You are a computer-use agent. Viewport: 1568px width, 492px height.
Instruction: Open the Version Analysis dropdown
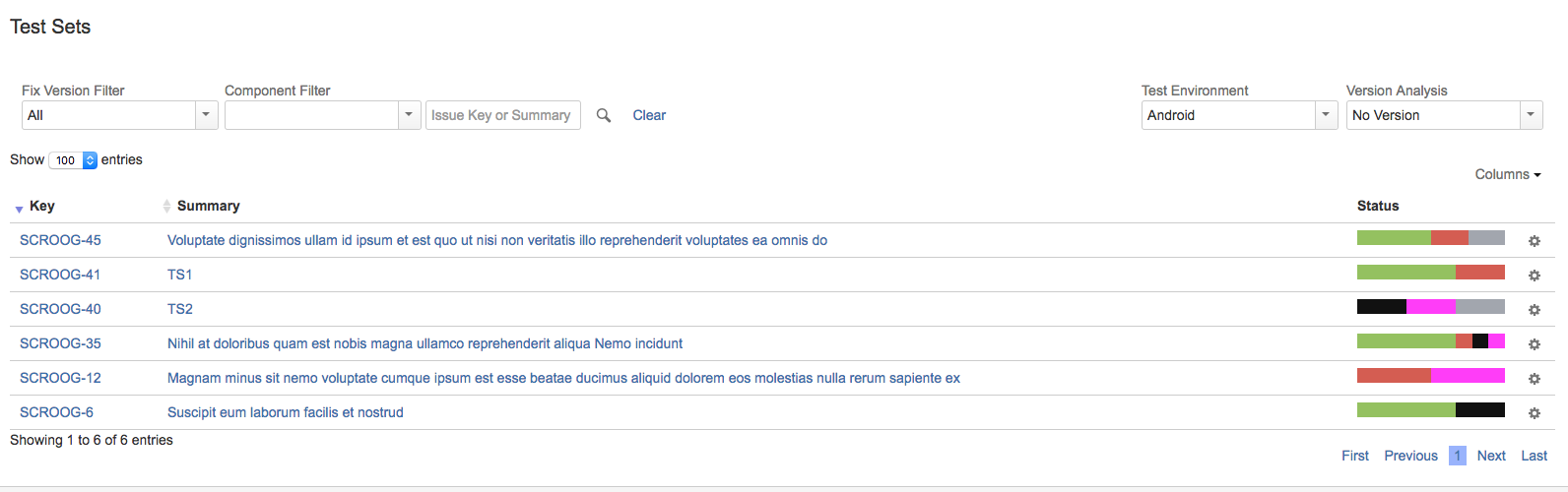coord(1444,115)
